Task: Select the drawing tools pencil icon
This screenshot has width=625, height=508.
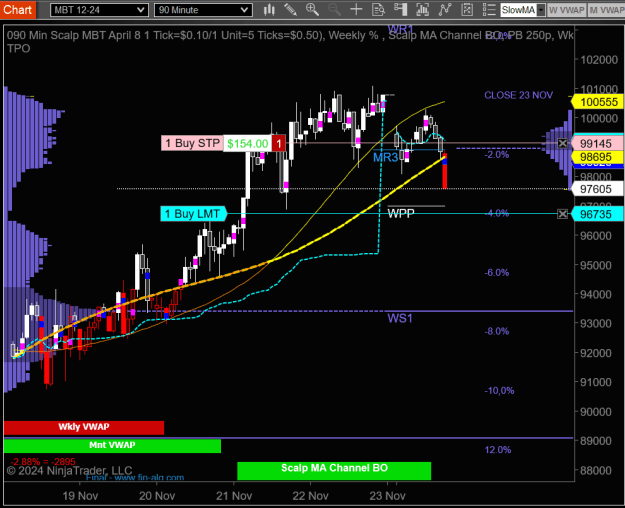Action: (x=290, y=10)
